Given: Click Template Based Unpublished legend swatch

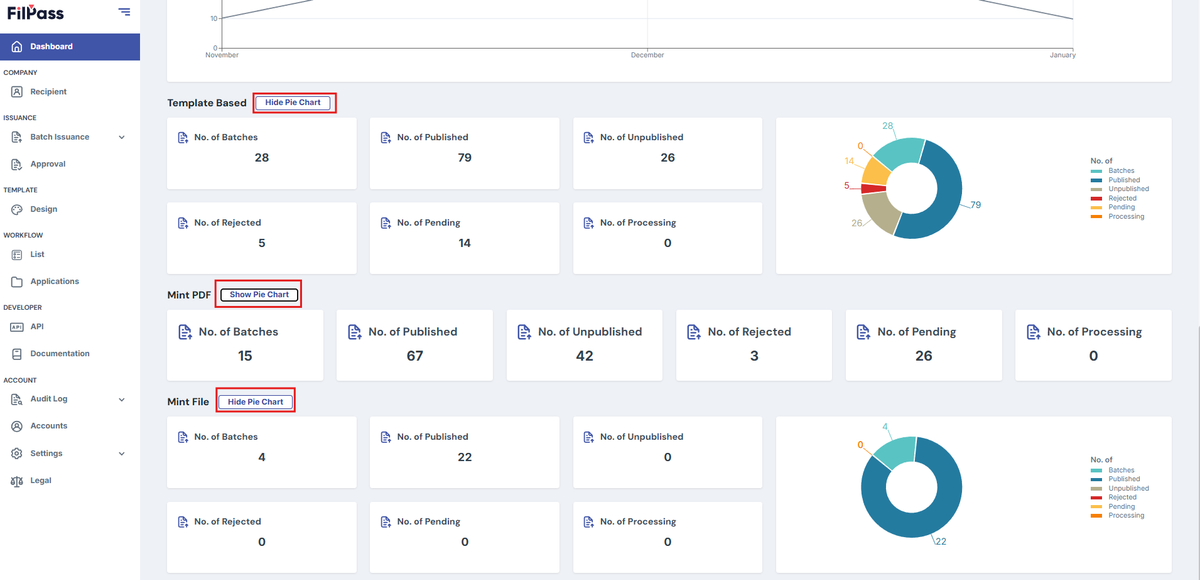Looking at the screenshot, I should coord(1097,189).
